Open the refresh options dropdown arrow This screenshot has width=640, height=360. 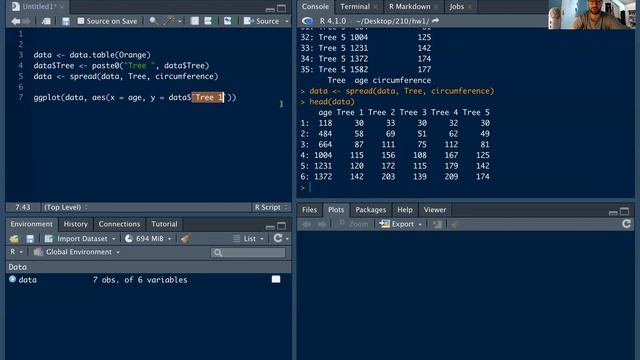pyautogui.click(x=287, y=239)
